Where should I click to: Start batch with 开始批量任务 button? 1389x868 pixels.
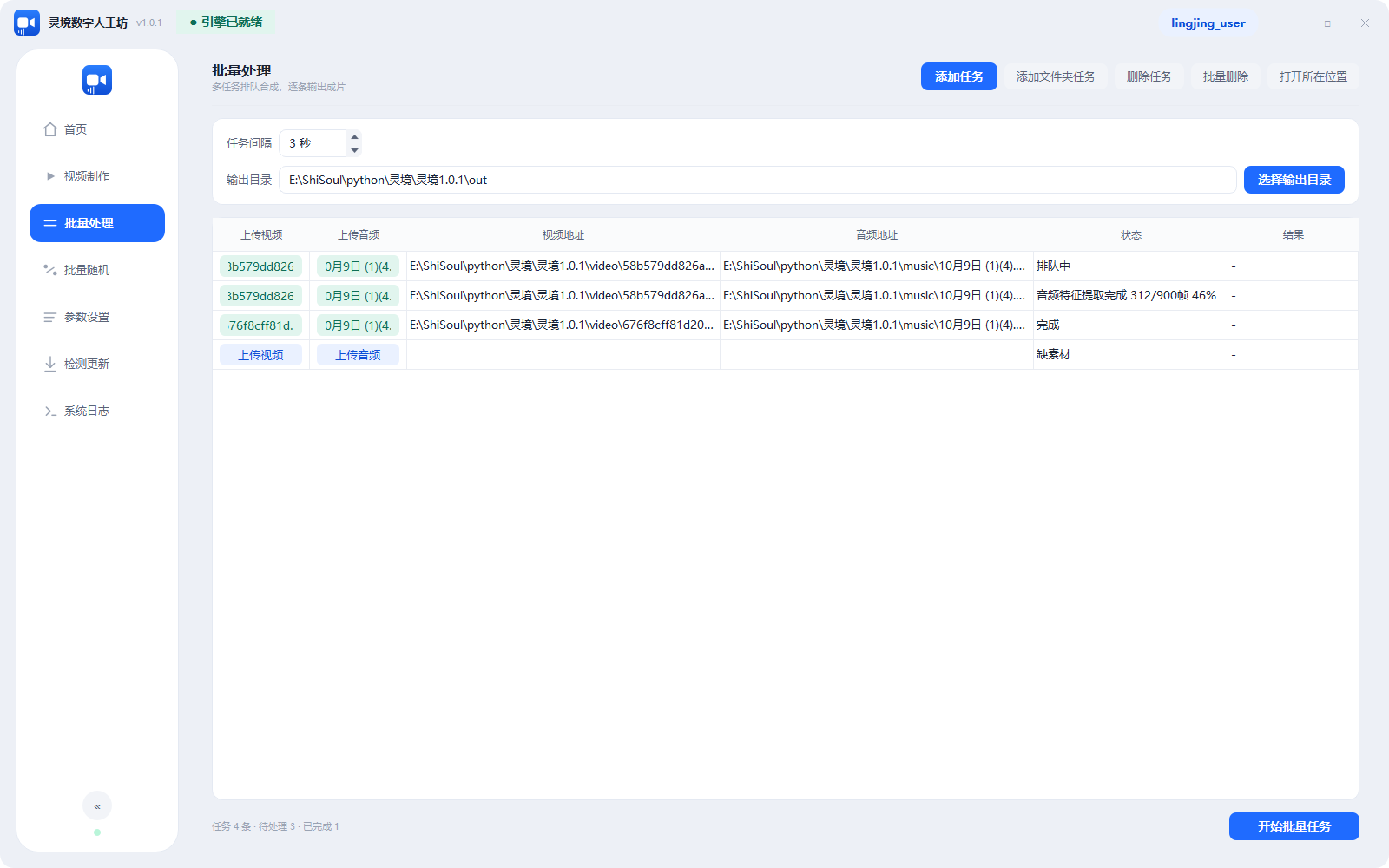[1294, 826]
